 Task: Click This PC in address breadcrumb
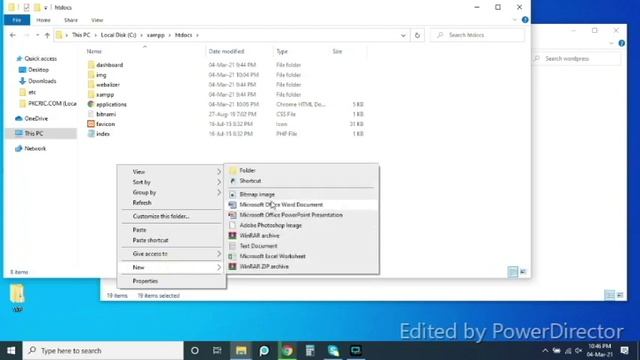tap(81, 35)
